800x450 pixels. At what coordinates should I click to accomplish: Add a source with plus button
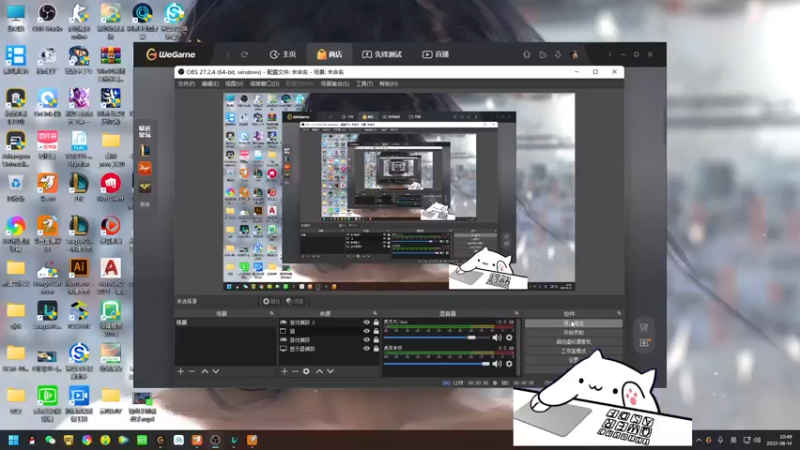point(284,371)
